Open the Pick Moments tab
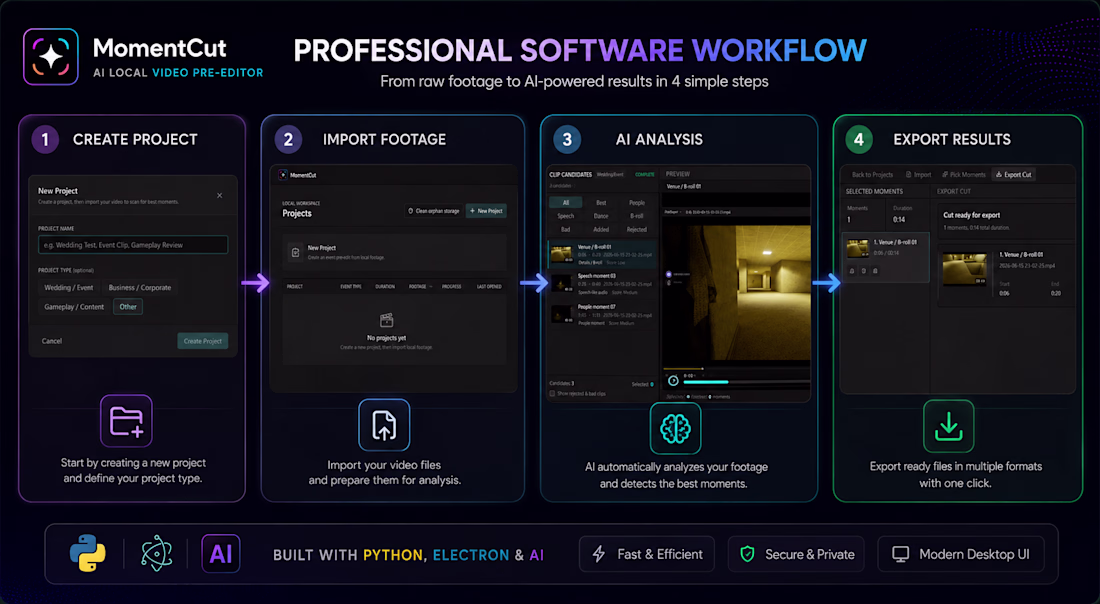 [x=964, y=175]
